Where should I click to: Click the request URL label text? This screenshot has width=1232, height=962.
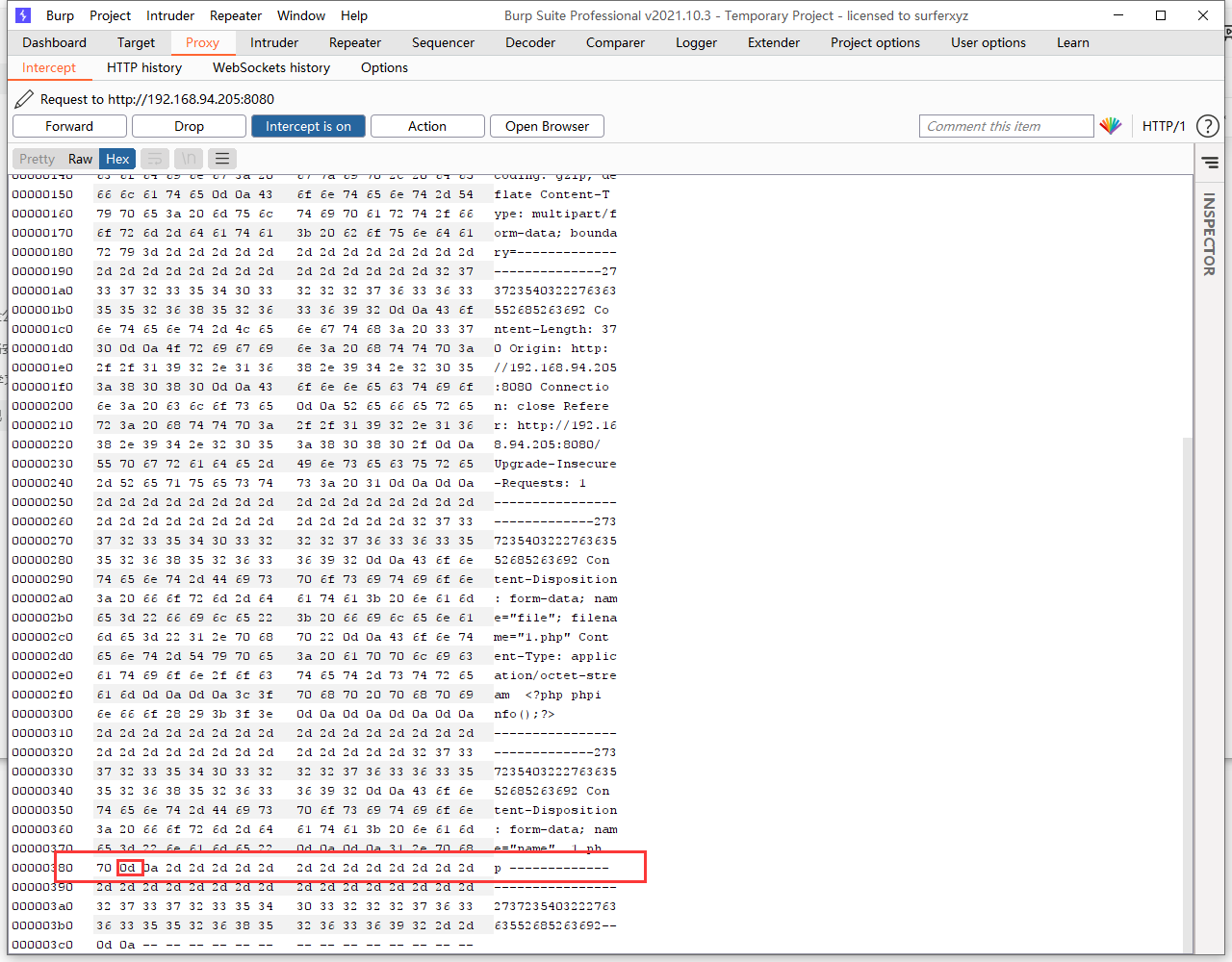point(157,99)
